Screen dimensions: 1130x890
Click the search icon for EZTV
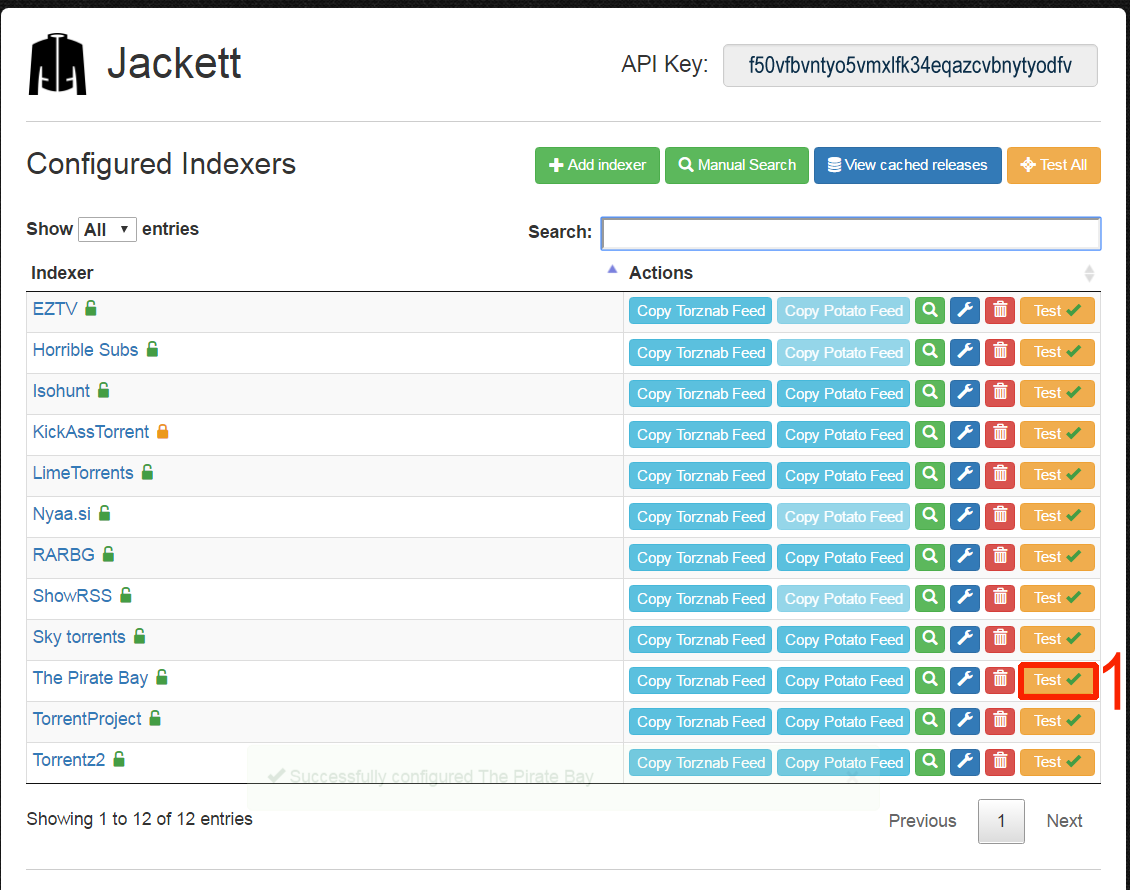click(930, 311)
